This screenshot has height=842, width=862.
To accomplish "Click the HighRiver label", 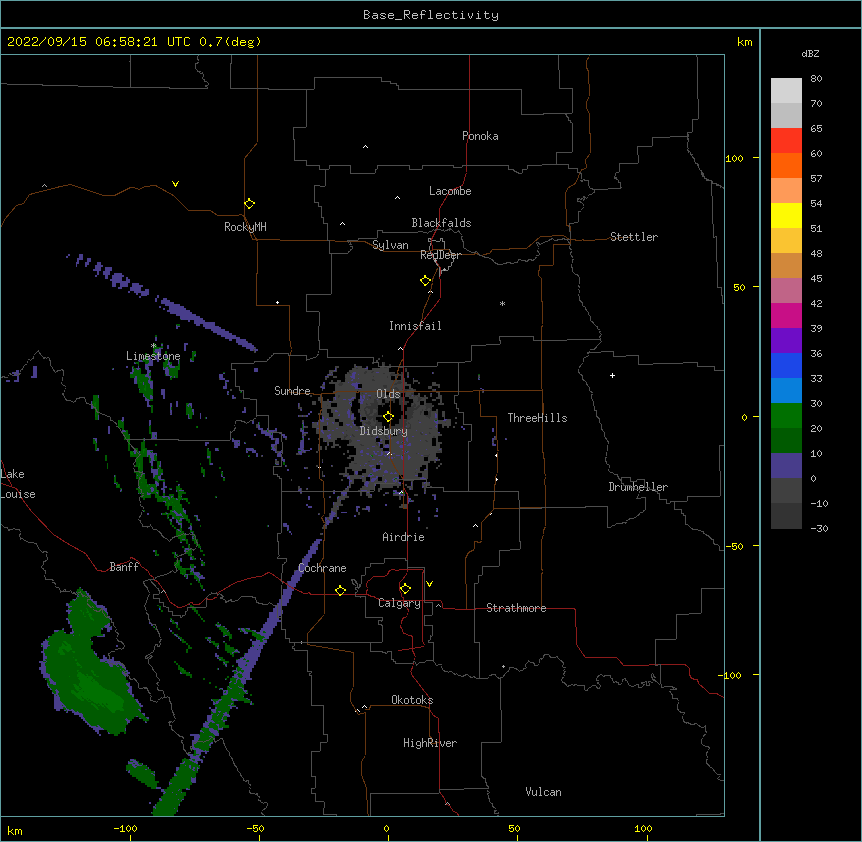I will [430, 743].
